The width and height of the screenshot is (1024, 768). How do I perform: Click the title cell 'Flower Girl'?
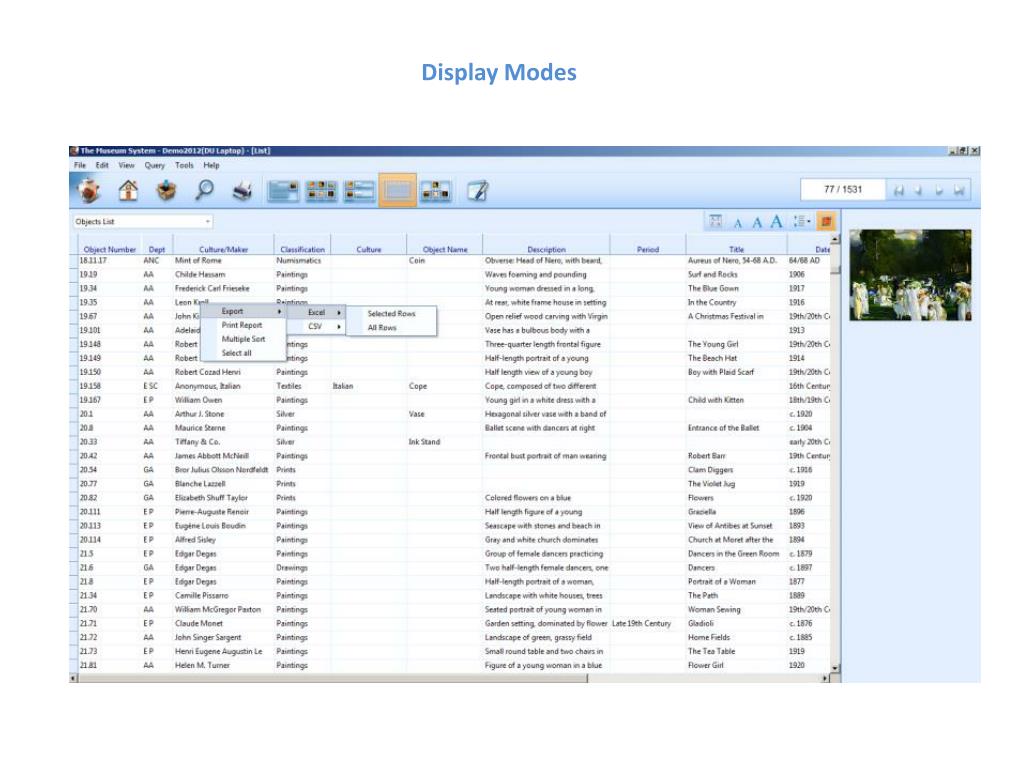(x=705, y=665)
